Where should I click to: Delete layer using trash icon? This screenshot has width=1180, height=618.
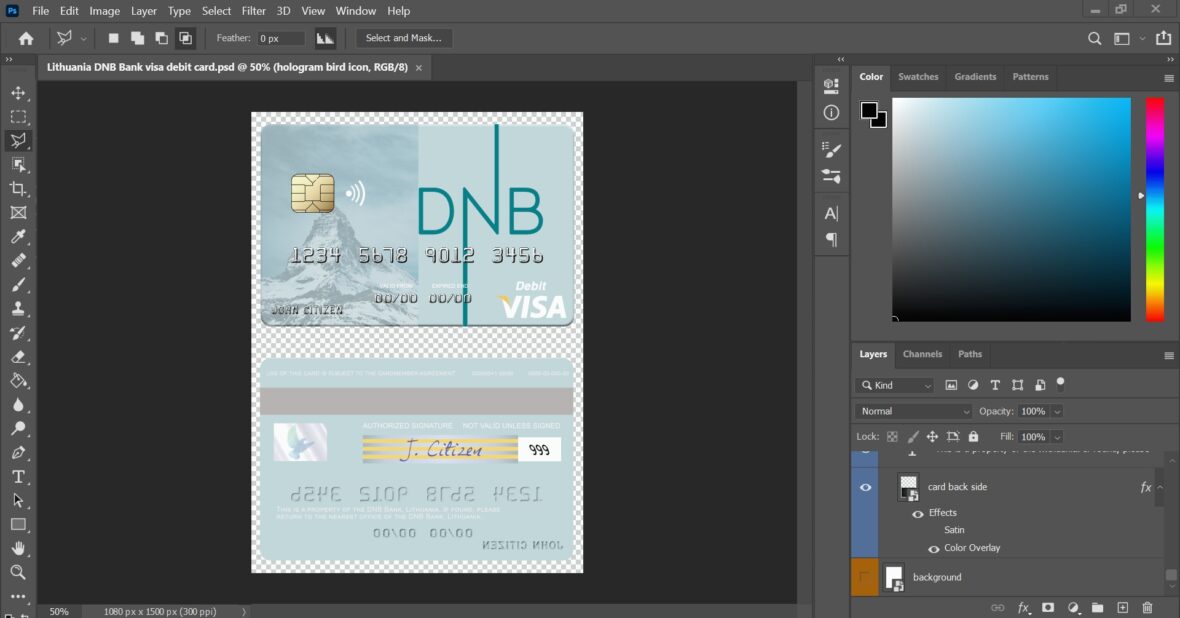tap(1147, 607)
